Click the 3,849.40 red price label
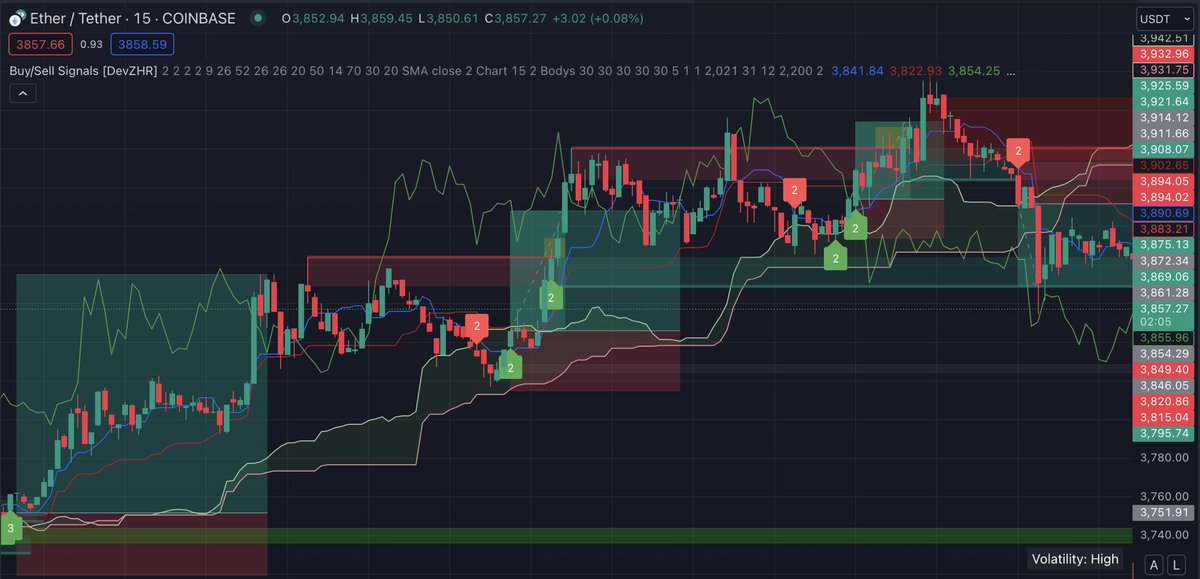This screenshot has width=1200, height=579. [1162, 369]
